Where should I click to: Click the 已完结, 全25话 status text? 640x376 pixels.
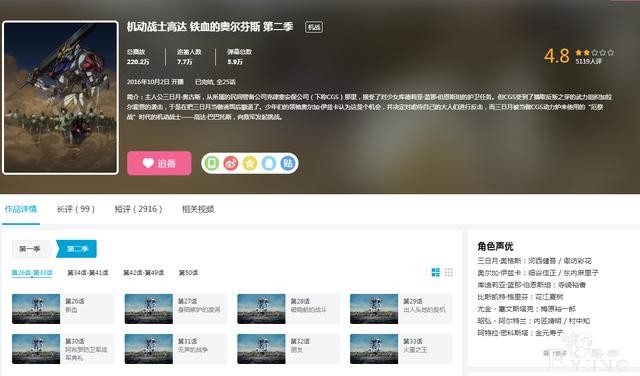pyautogui.click(x=216, y=82)
